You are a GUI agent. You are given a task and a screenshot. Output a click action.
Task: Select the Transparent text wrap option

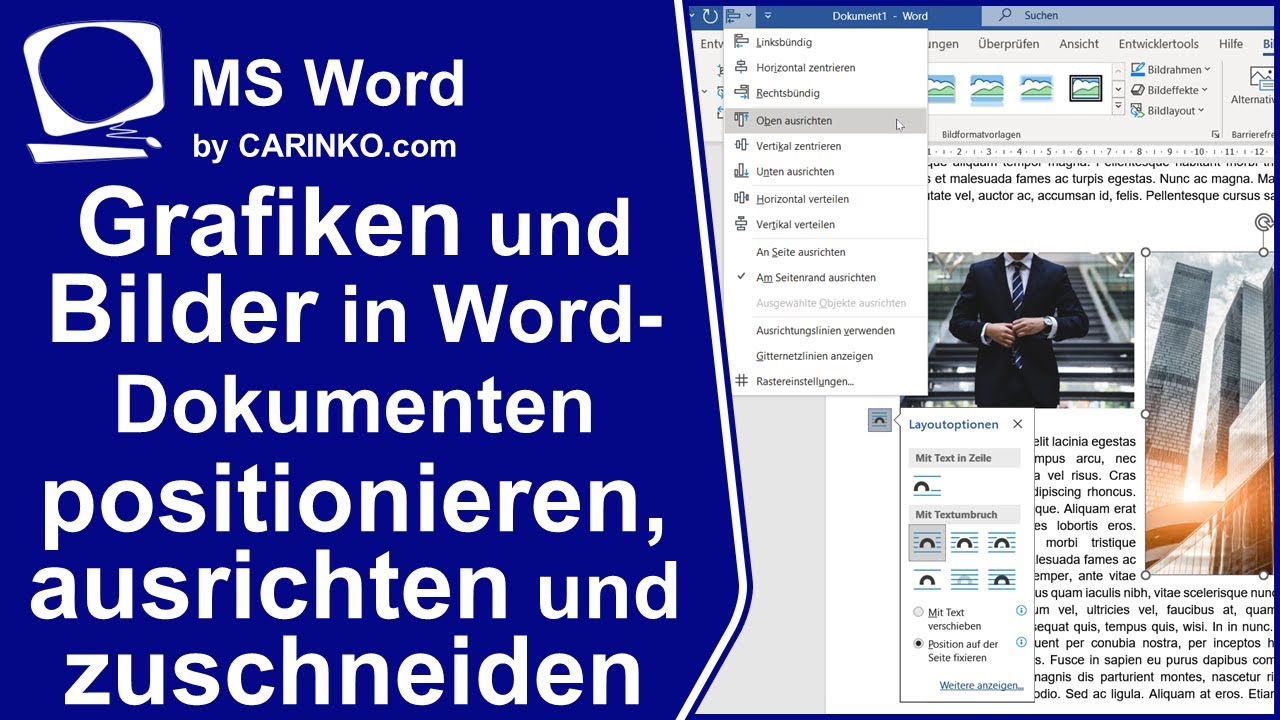(1001, 543)
